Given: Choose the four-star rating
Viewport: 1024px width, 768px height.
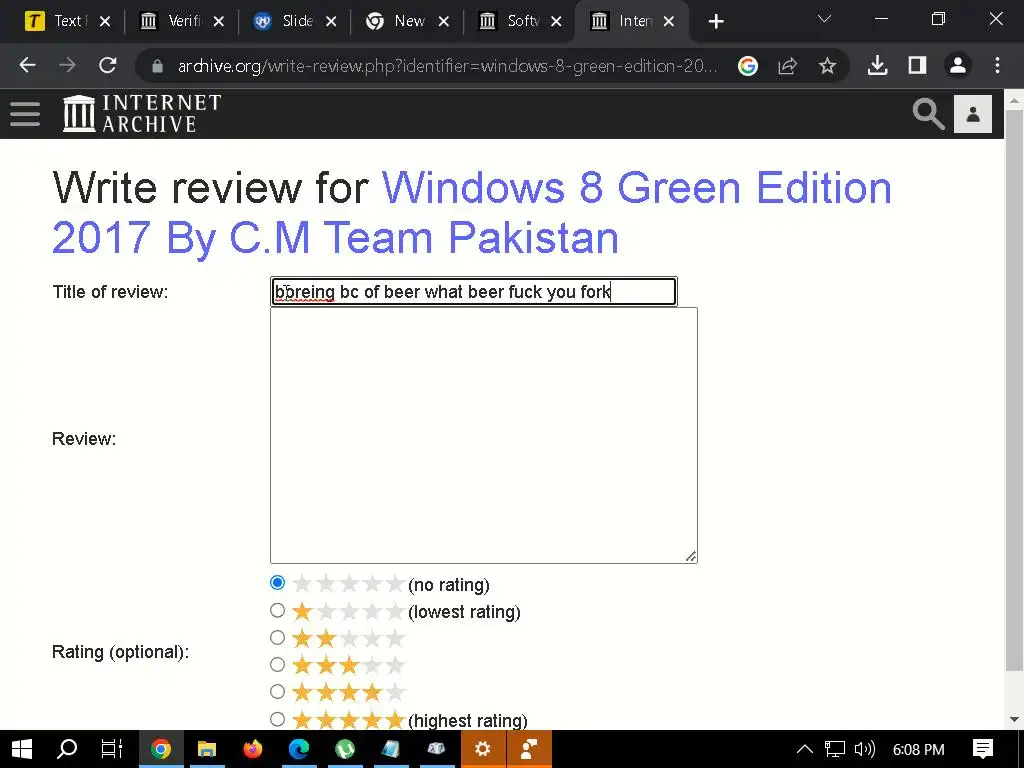Looking at the screenshot, I should (278, 692).
